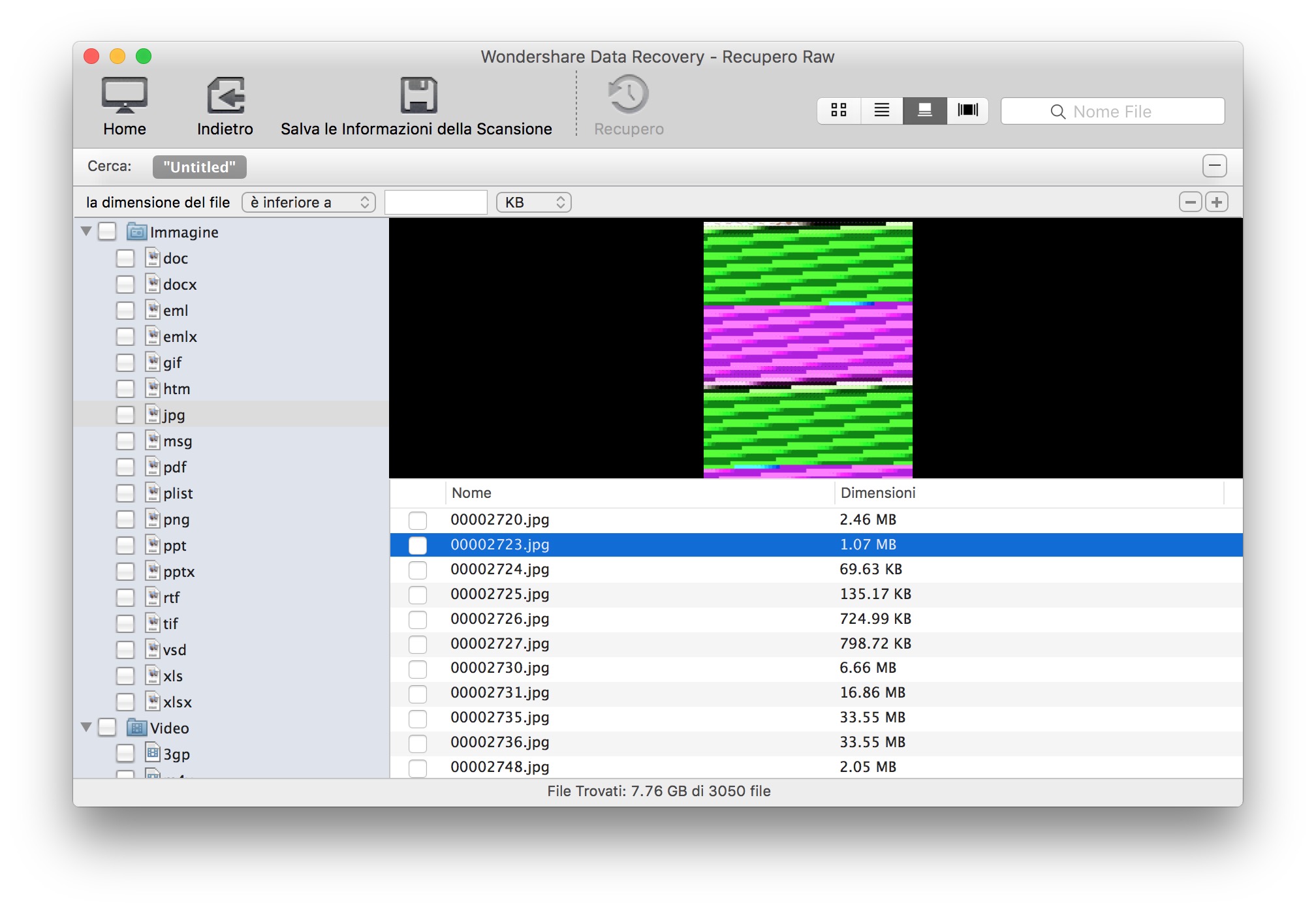Click Salva le Informazioni della Scansione floppy icon
1316x911 pixels.
[418, 95]
